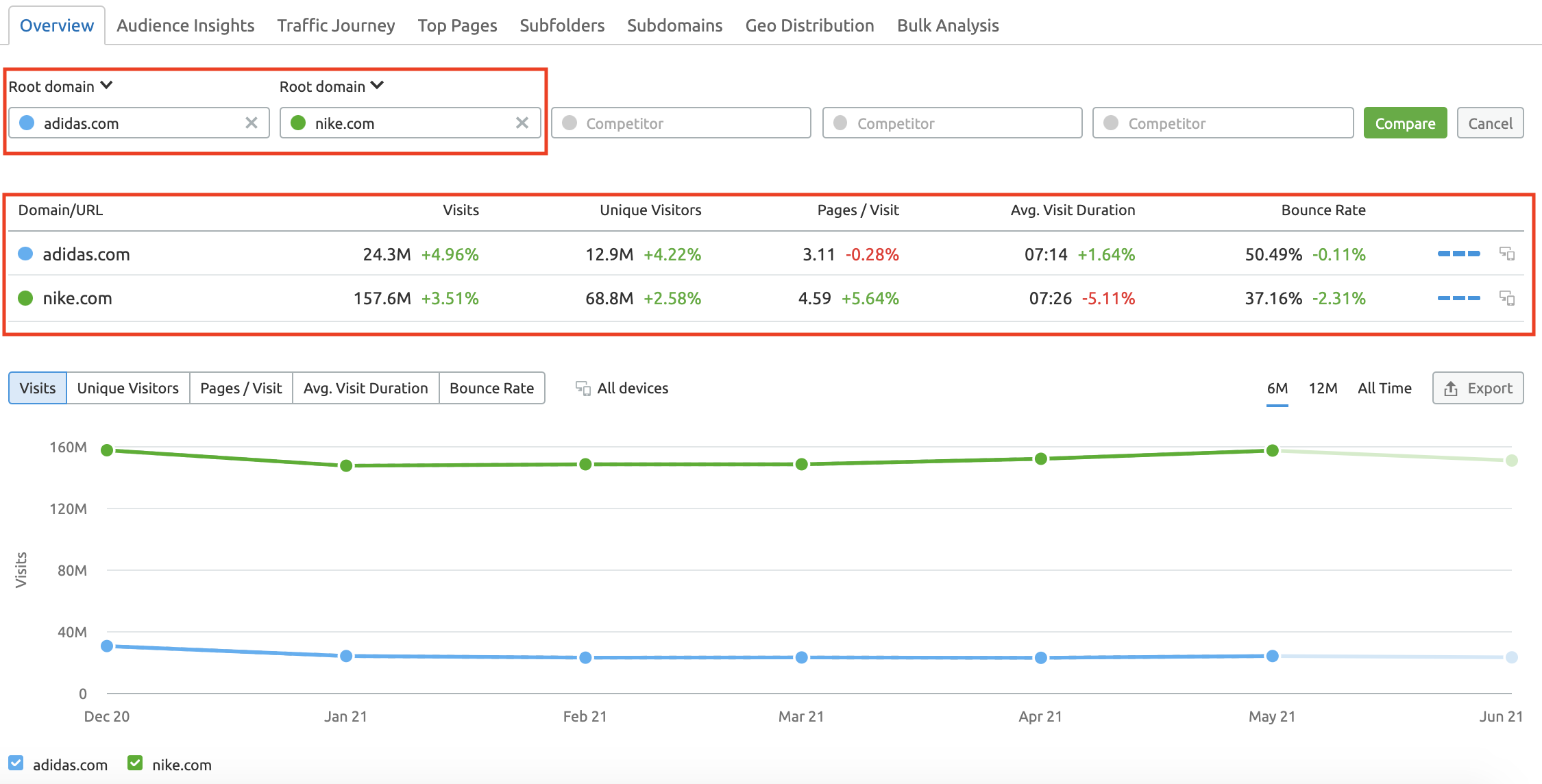
Task: Click Bounce Rate column header in table
Action: (x=1323, y=210)
